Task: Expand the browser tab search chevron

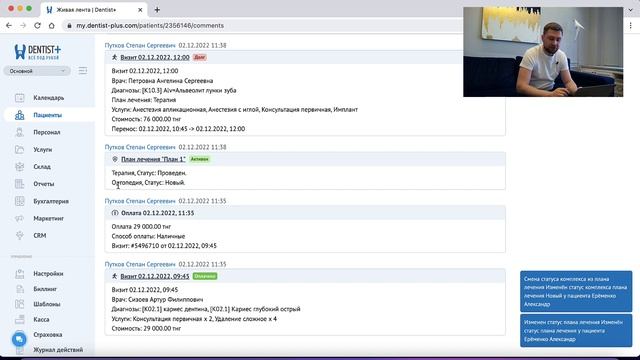Action: [631, 10]
